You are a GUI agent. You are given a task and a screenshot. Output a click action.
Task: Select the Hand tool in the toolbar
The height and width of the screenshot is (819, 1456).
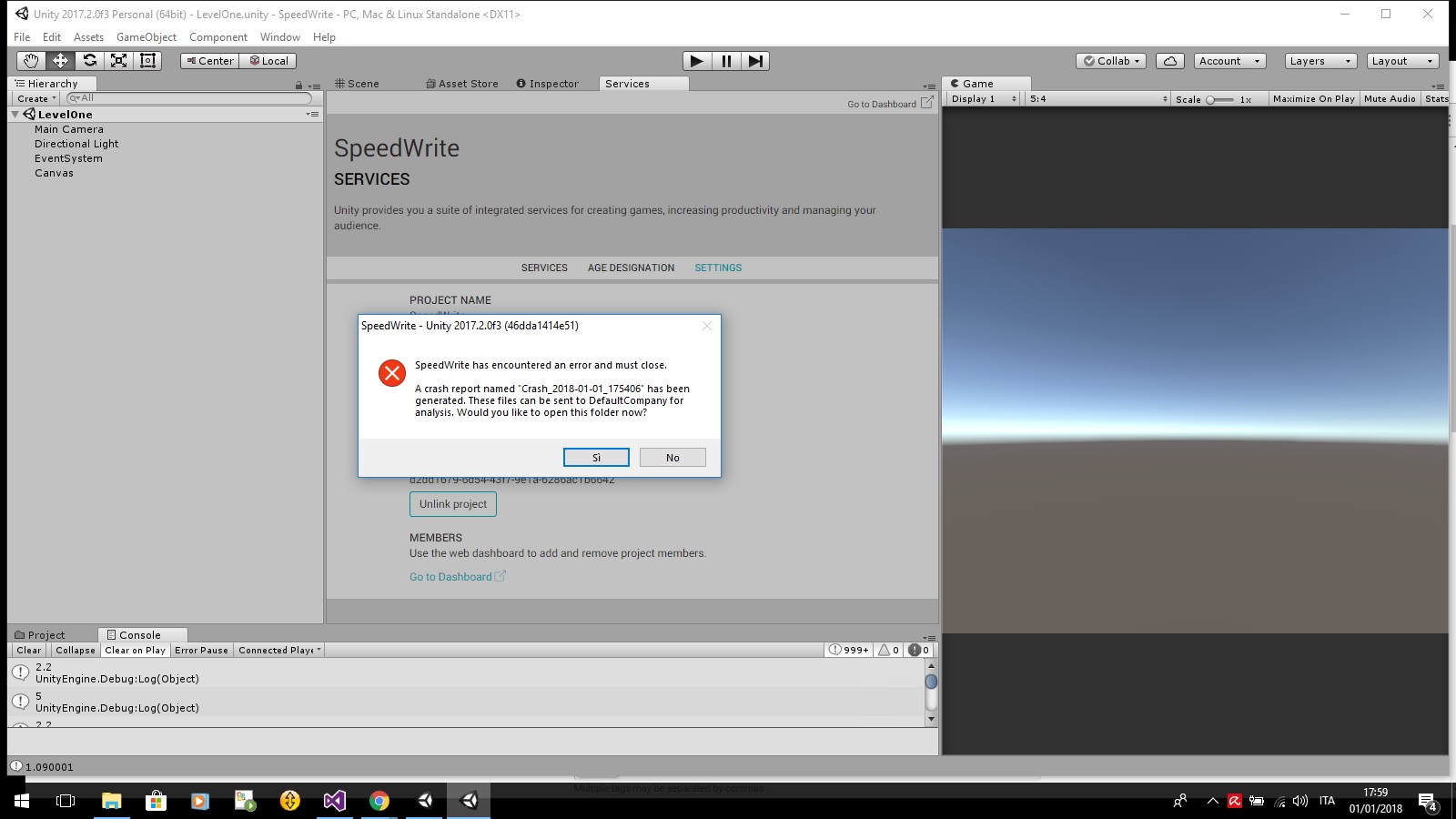30,60
